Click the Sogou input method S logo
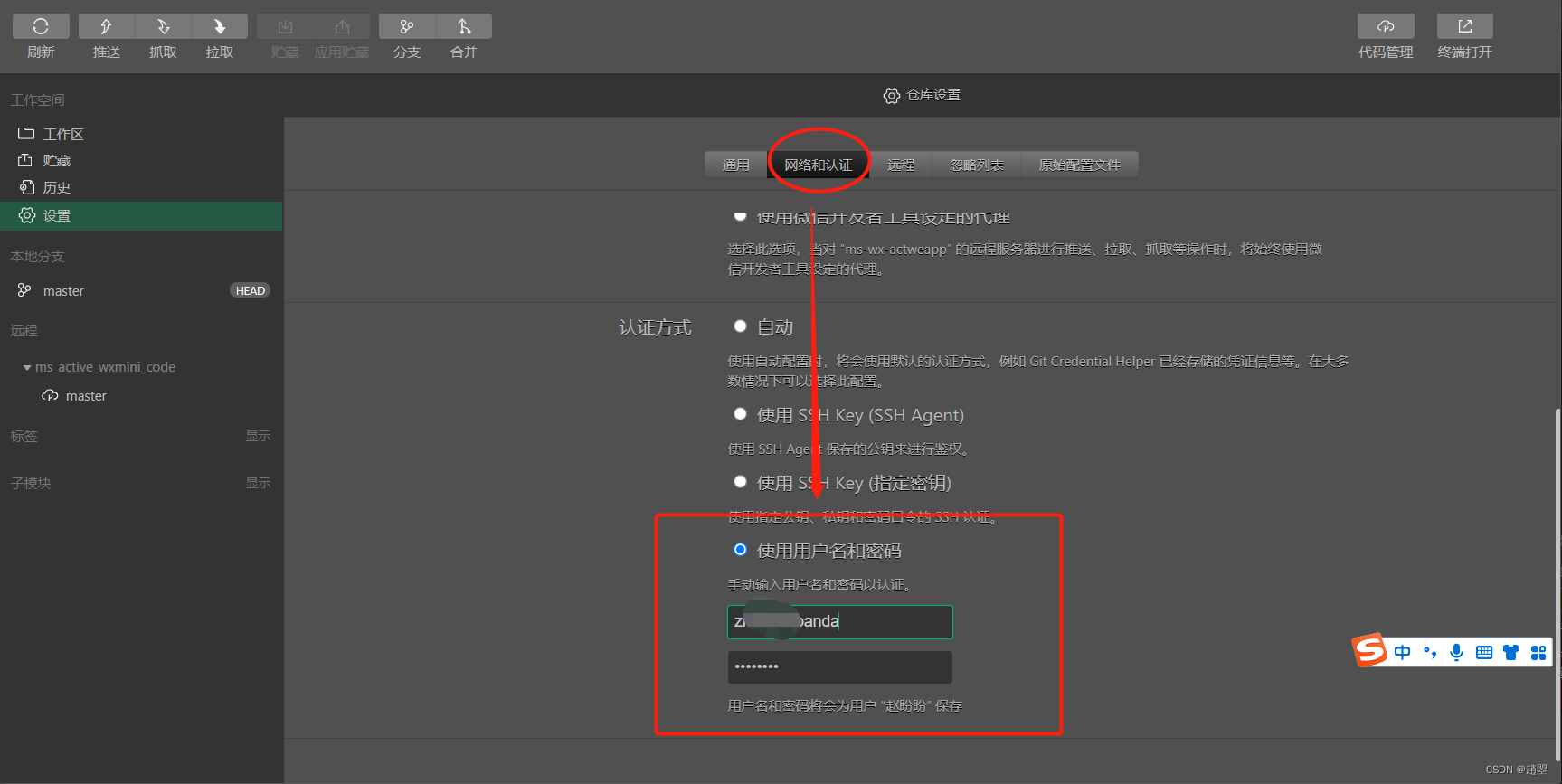This screenshot has width=1562, height=784. (1369, 649)
